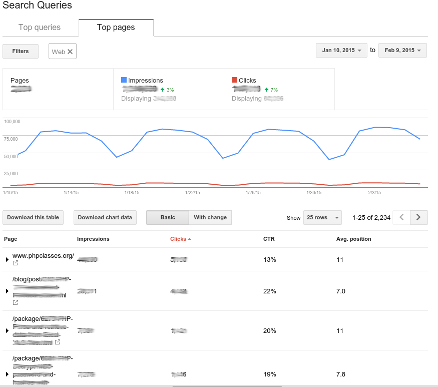Click the red Clicks legend swatch
Image resolution: width=438 pixels, height=387 pixels.
coord(234,80)
